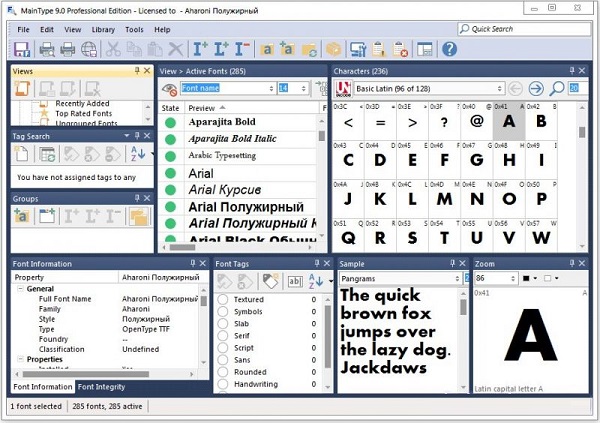Toggle the Rounded tag radio

(223, 372)
